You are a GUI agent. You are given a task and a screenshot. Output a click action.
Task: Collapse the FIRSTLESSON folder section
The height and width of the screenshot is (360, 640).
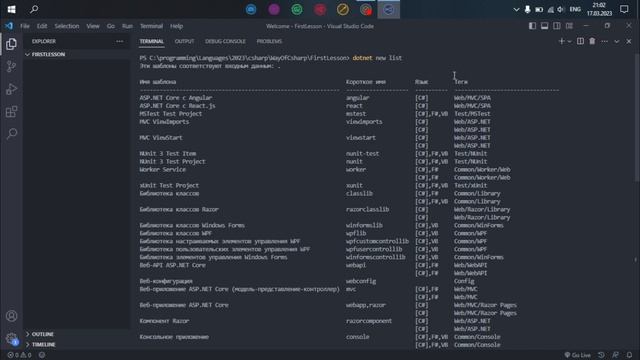[x=77, y=54]
